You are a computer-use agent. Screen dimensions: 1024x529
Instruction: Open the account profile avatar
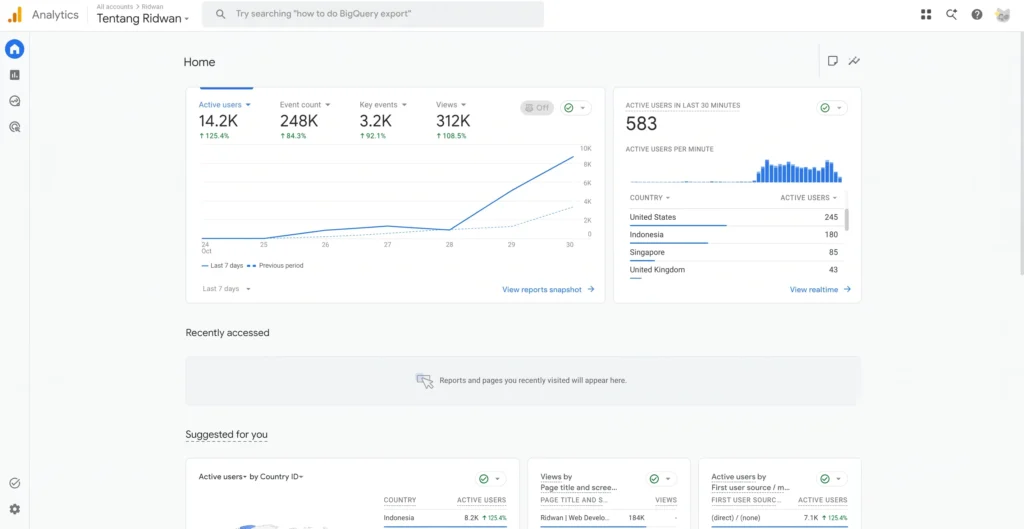[1002, 14]
